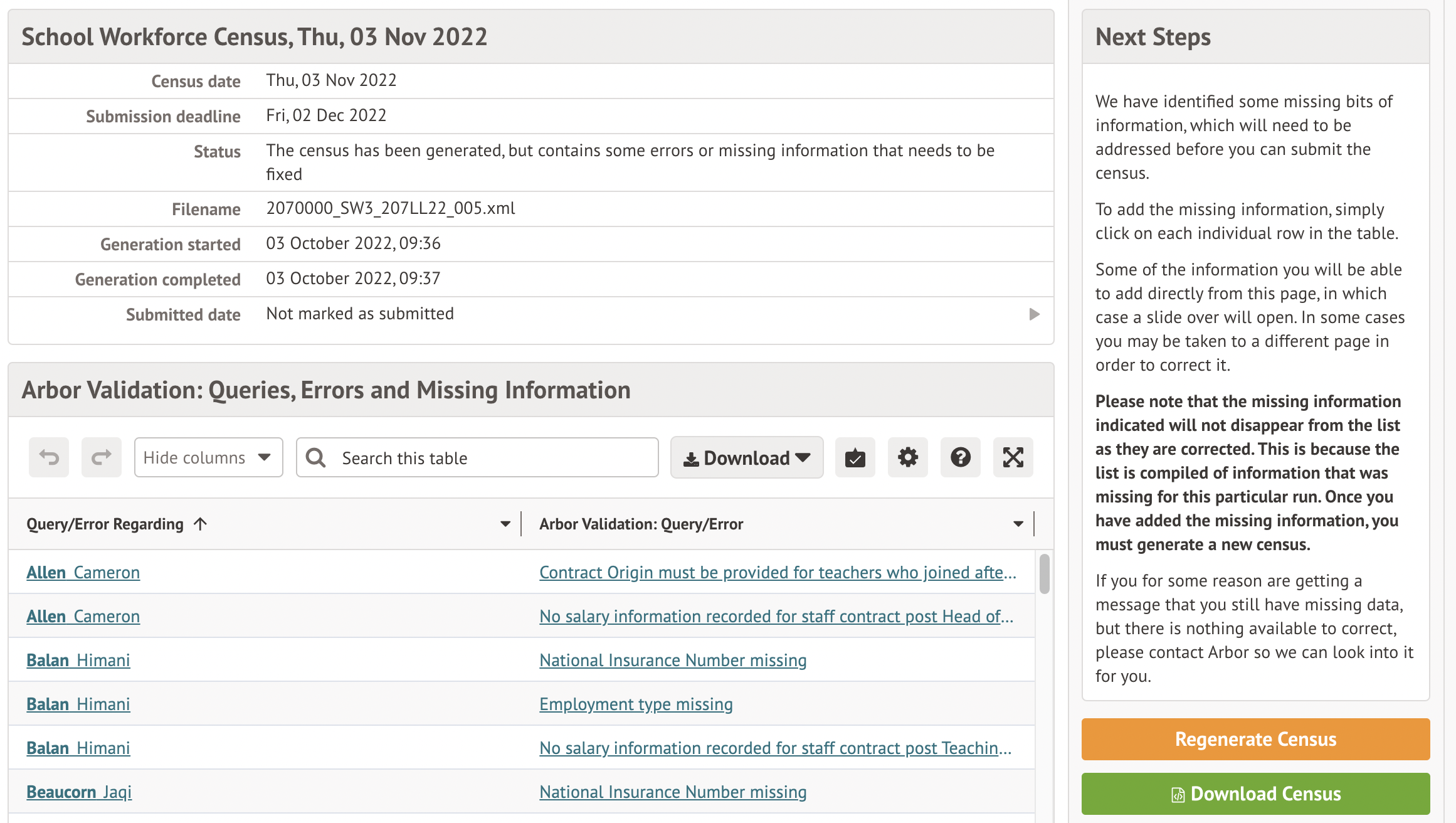
Task: Click the search magnifier icon
Action: [x=315, y=458]
